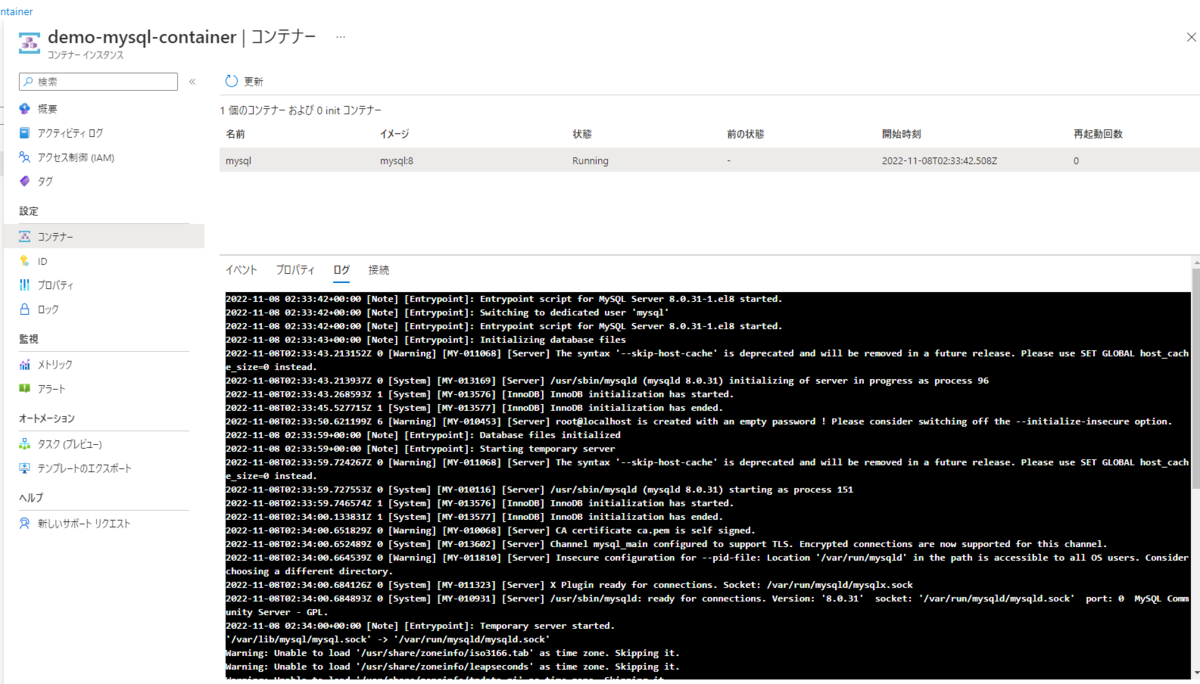Image resolution: width=1200 pixels, height=684 pixels.
Task: Click the magnifier icon in search box
Action: (28, 81)
